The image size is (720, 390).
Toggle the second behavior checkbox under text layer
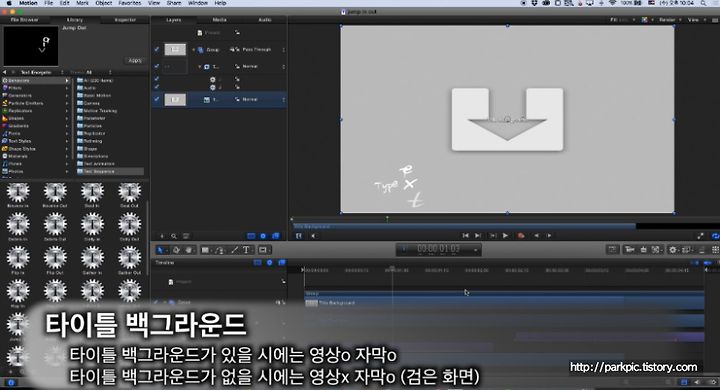tap(157, 86)
